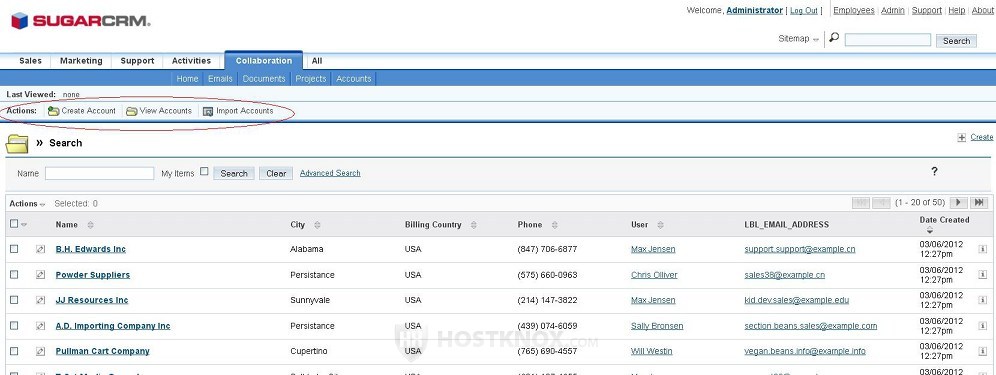Click the Log Out link
Screen dimensions: 996x375
click(804, 11)
